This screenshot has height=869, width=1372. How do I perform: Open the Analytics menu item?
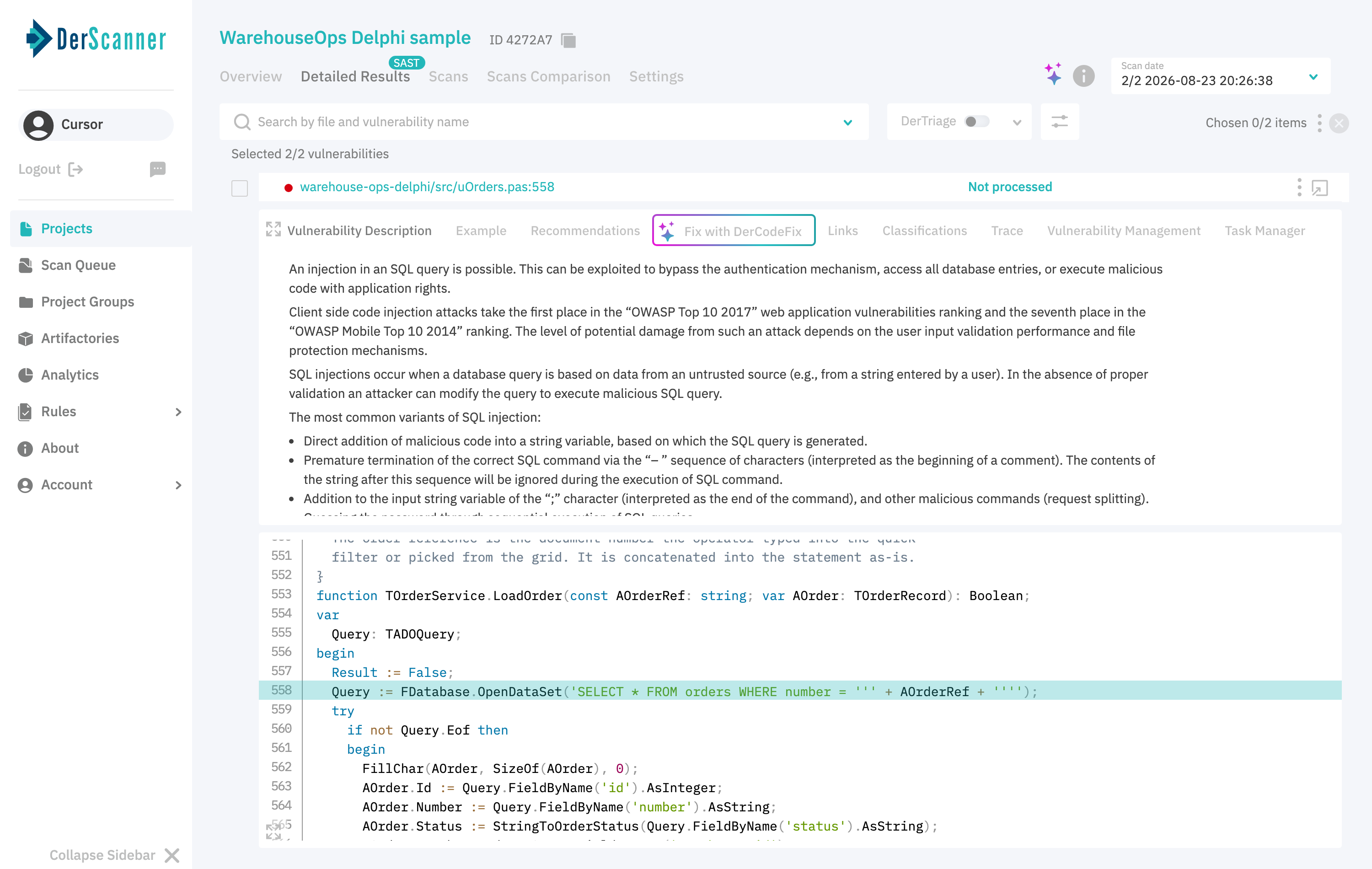pos(100,375)
